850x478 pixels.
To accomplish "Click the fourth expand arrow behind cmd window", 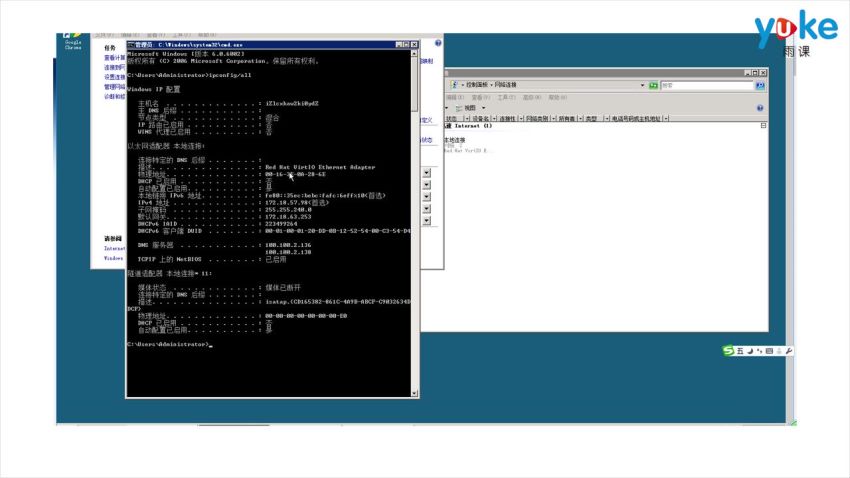I will coord(427,209).
